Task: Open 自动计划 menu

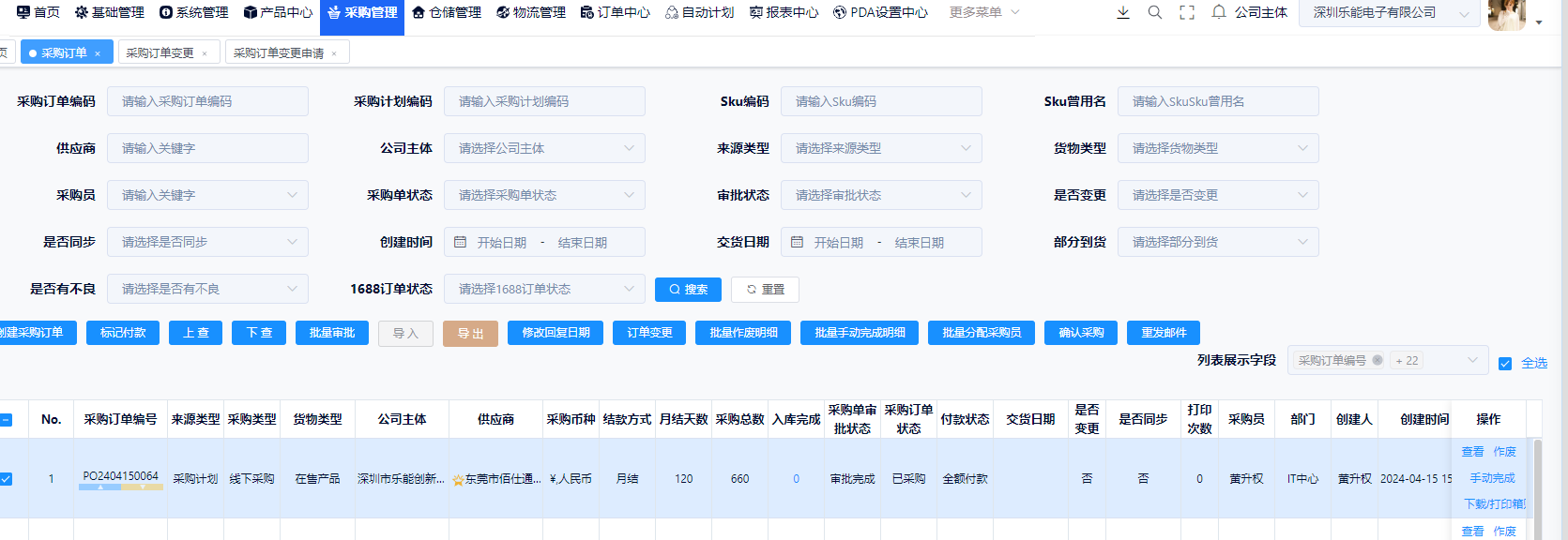Action: (x=700, y=12)
